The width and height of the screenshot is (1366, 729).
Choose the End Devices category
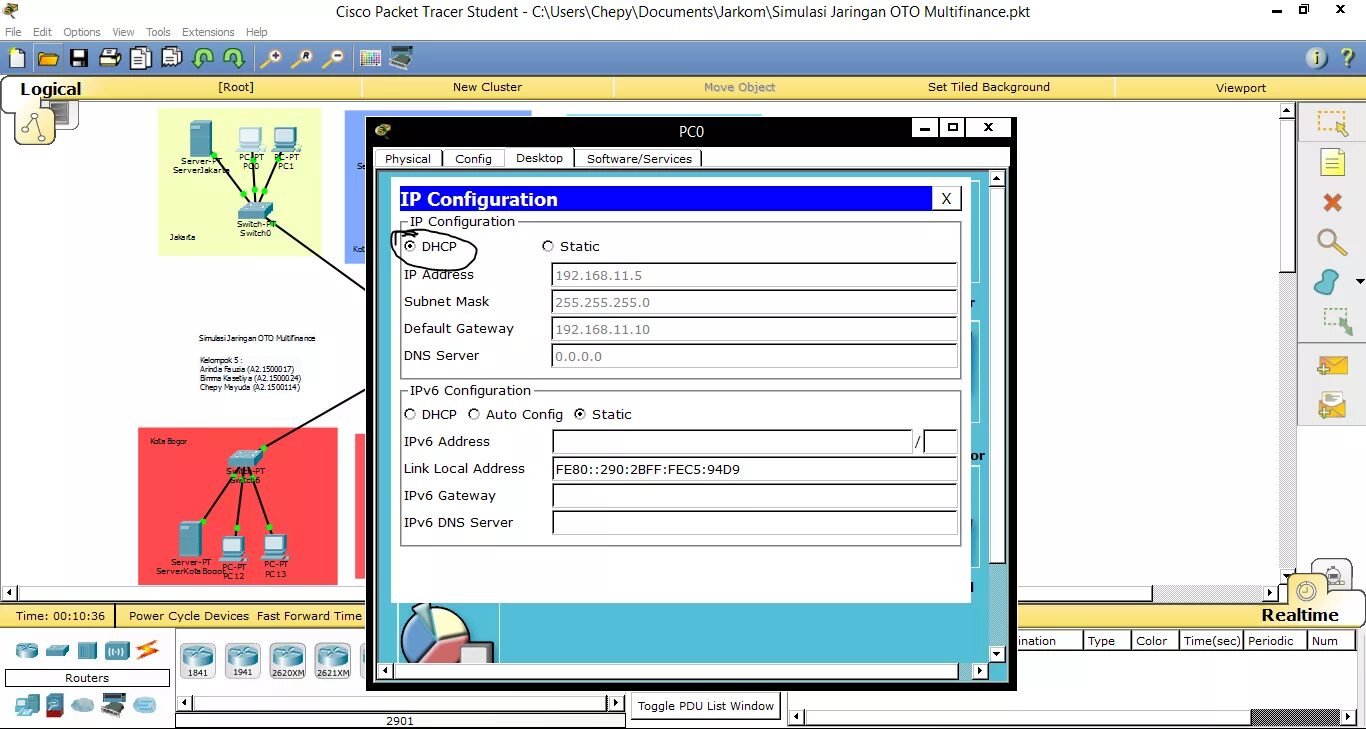26,705
